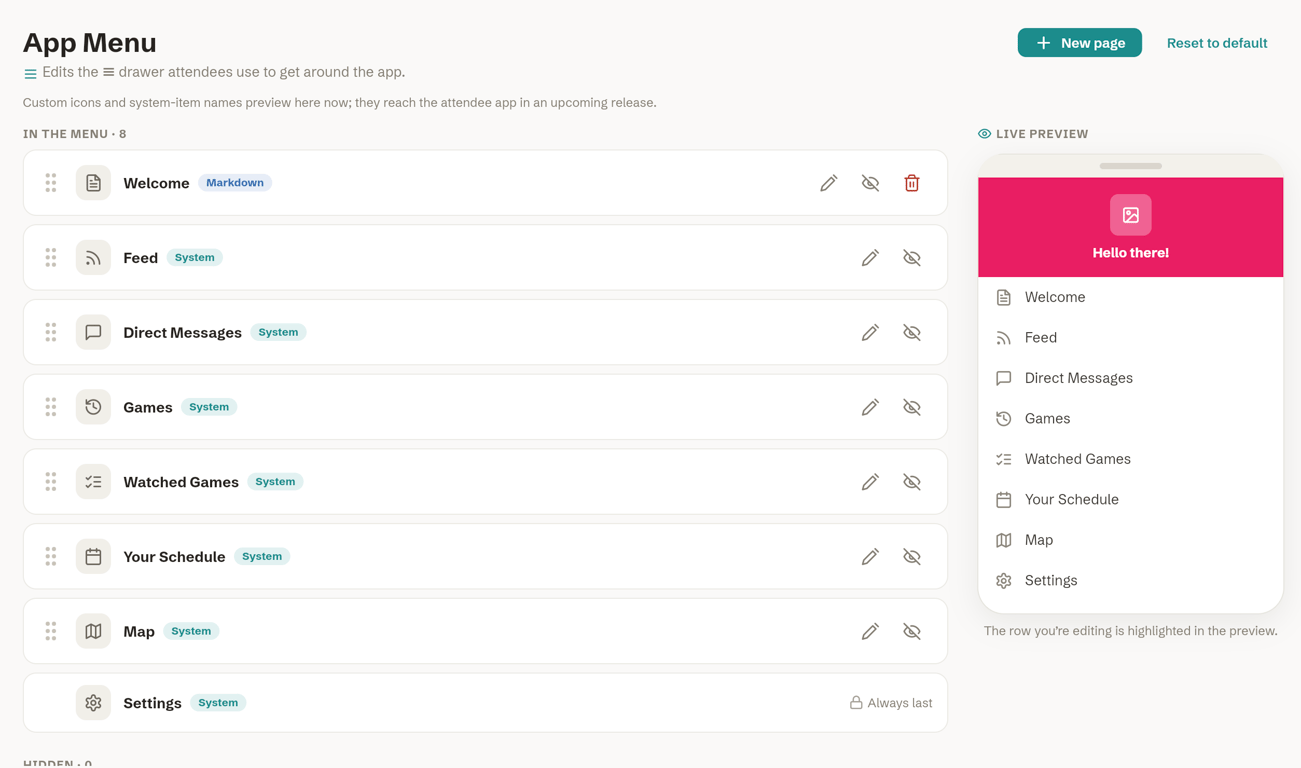
Task: Click the System badge on Settings
Action: (x=218, y=703)
